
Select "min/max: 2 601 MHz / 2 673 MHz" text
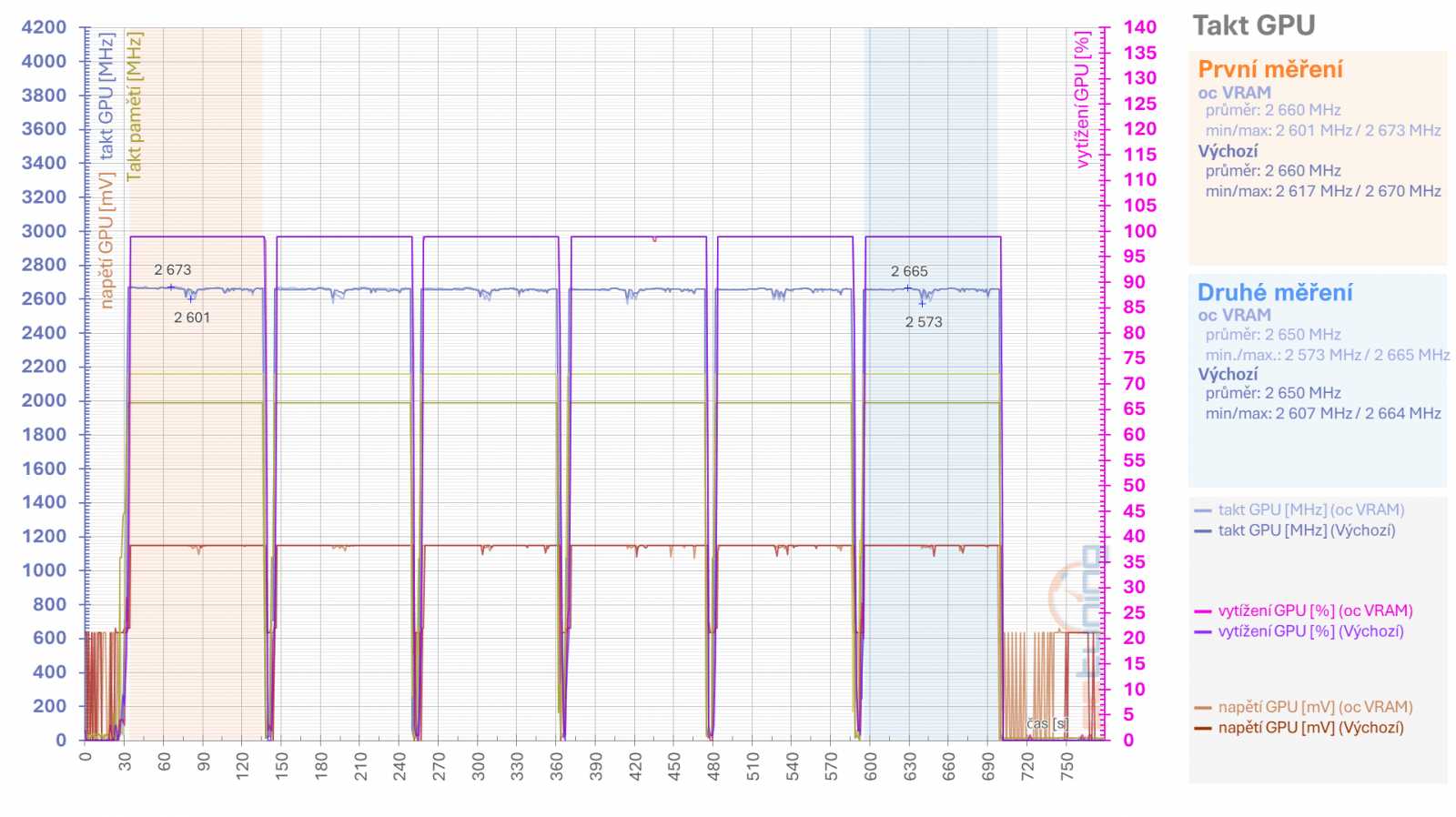pos(1323,130)
